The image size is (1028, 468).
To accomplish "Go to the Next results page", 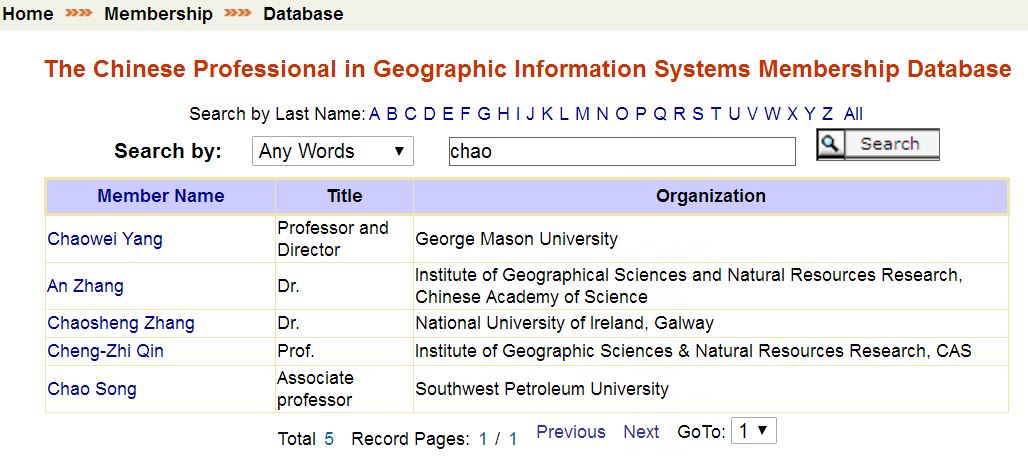I will click(x=640, y=432).
